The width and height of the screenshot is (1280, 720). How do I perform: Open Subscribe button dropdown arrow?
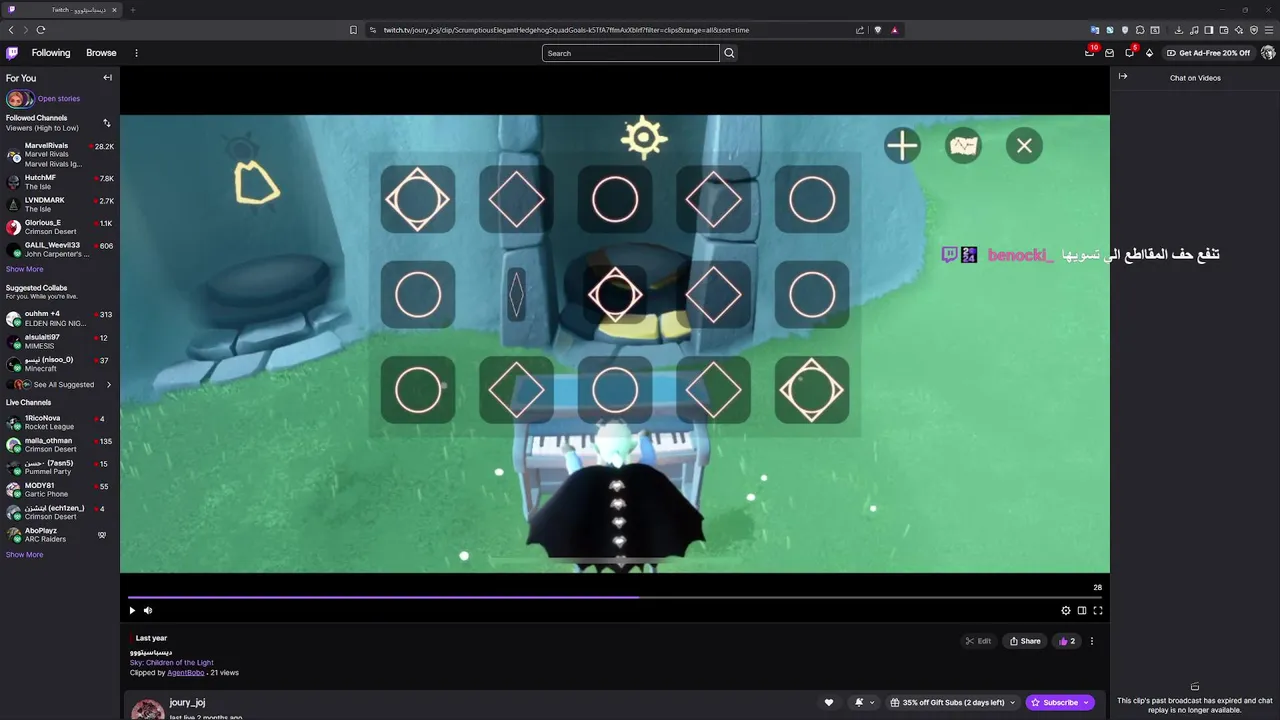pyautogui.click(x=1085, y=702)
